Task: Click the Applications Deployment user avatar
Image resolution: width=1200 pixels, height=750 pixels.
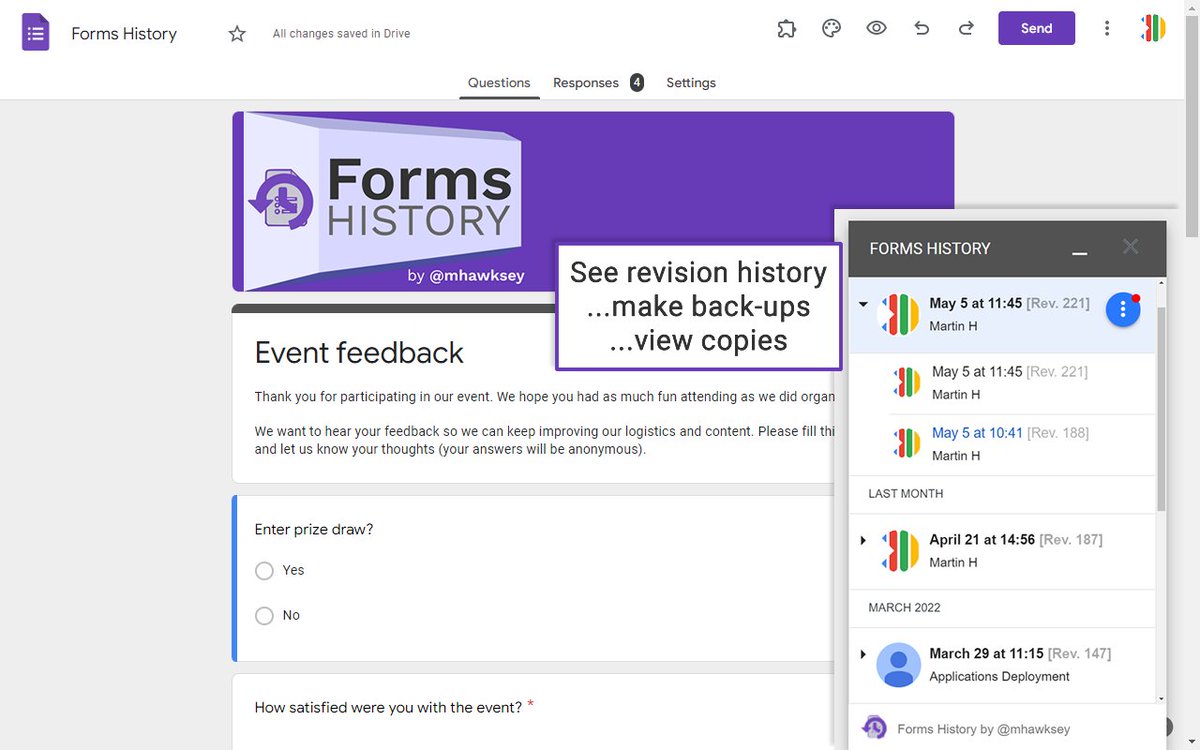Action: pyautogui.click(x=898, y=665)
